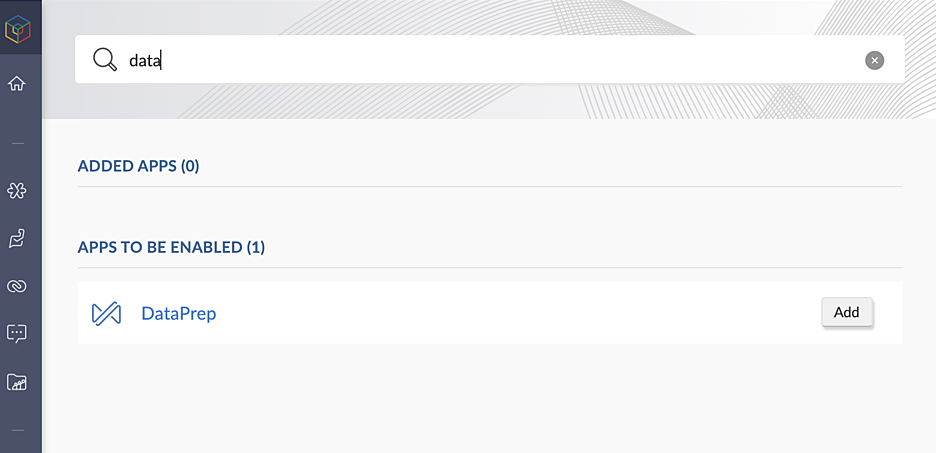Click the upper sidebar separator dash
Image resolution: width=936 pixels, height=453 pixels.
(17, 143)
